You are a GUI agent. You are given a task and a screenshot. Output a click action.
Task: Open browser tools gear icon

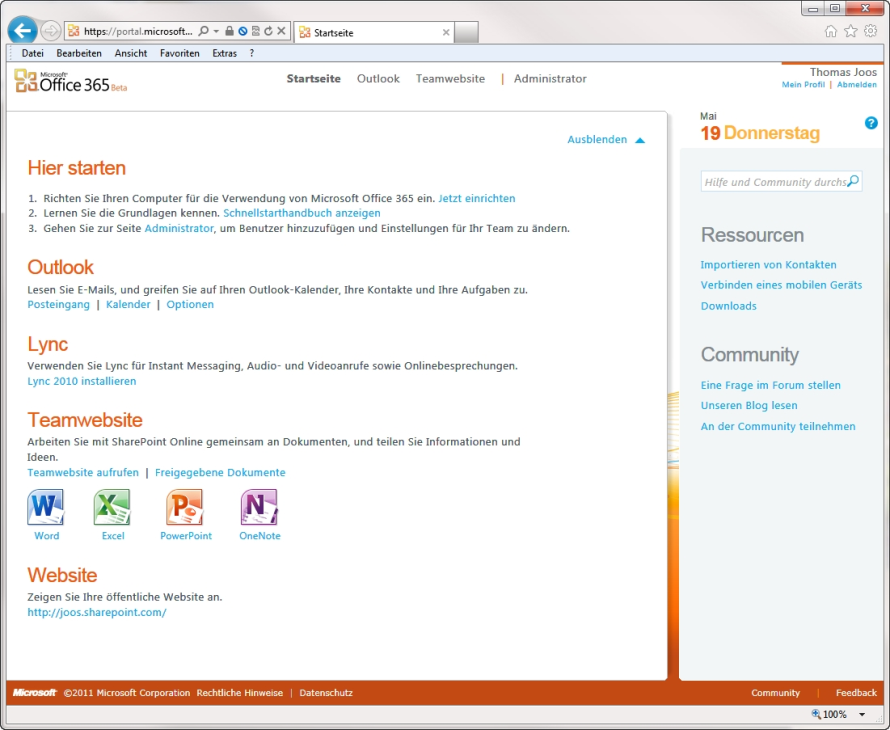(870, 31)
